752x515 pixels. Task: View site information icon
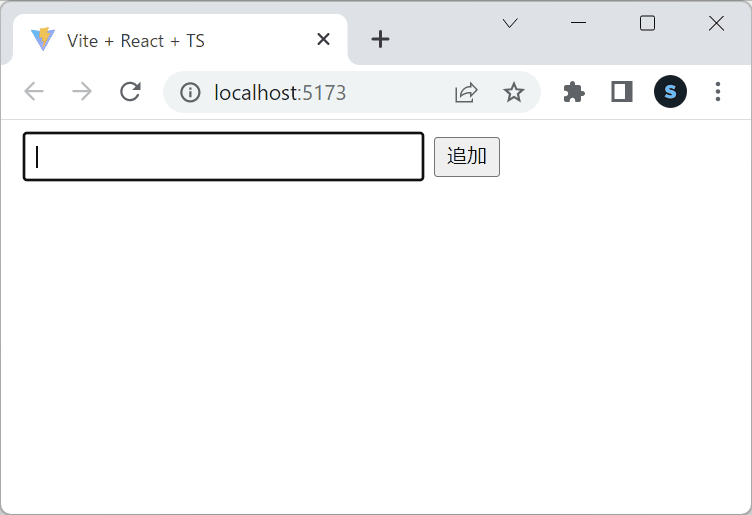tap(190, 92)
